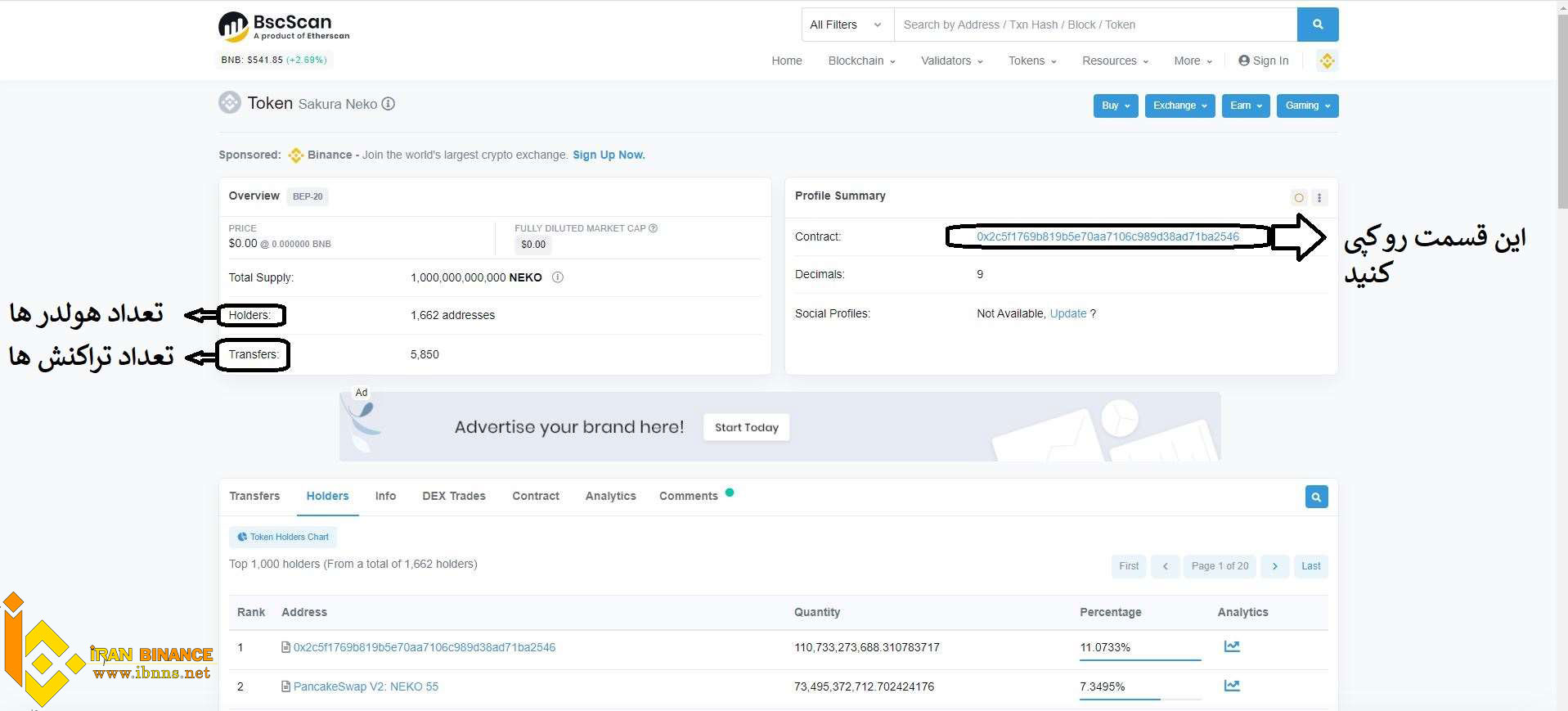The height and width of the screenshot is (711, 1568).
Task: Click the First page button
Action: (x=1129, y=566)
